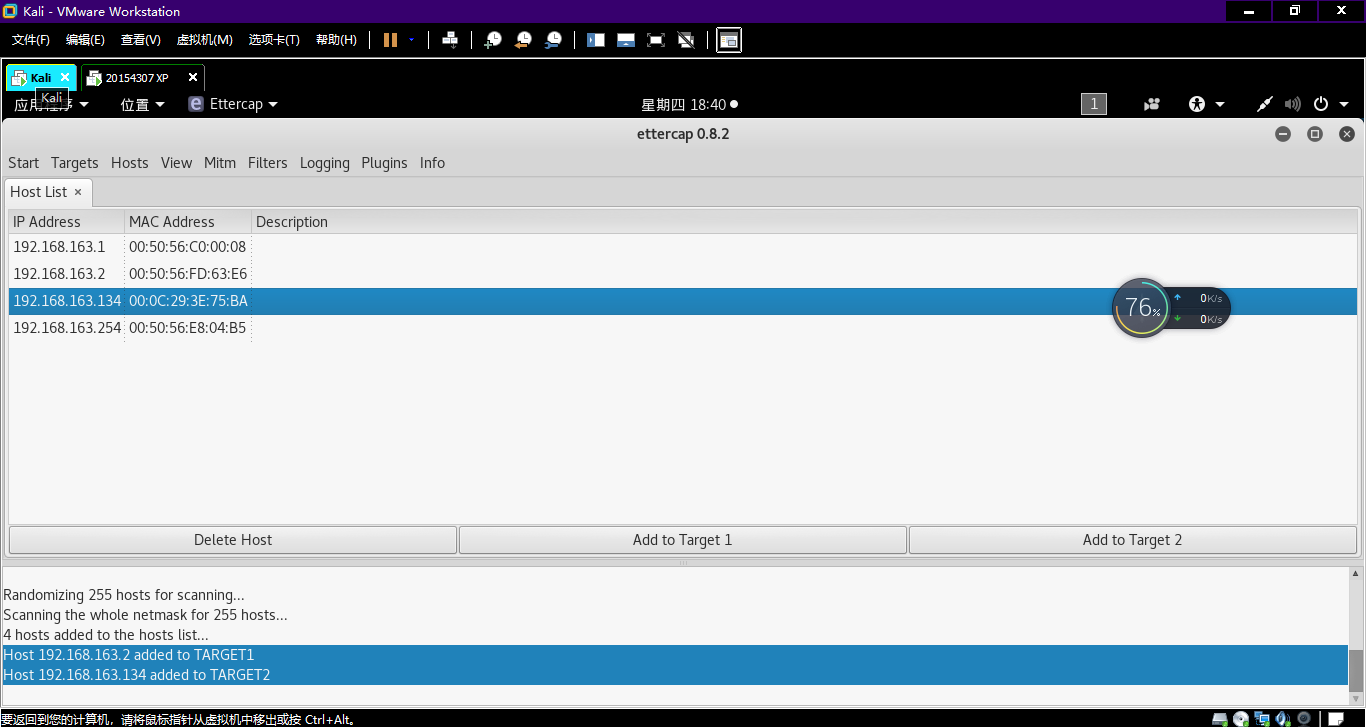The height and width of the screenshot is (728, 1366).
Task: Click the Add to Target 1 button
Action: 682,540
